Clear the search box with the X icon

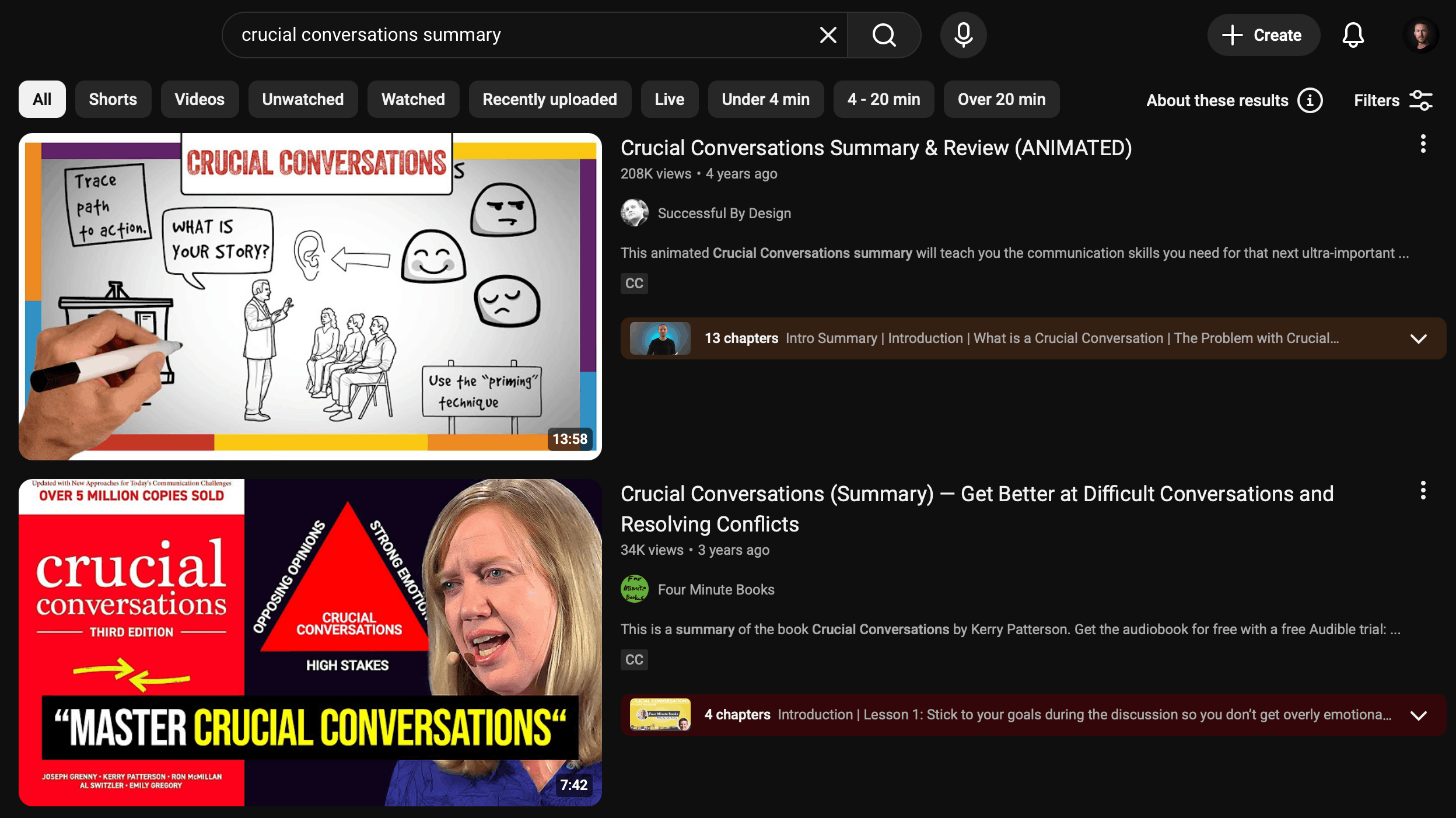click(x=828, y=35)
